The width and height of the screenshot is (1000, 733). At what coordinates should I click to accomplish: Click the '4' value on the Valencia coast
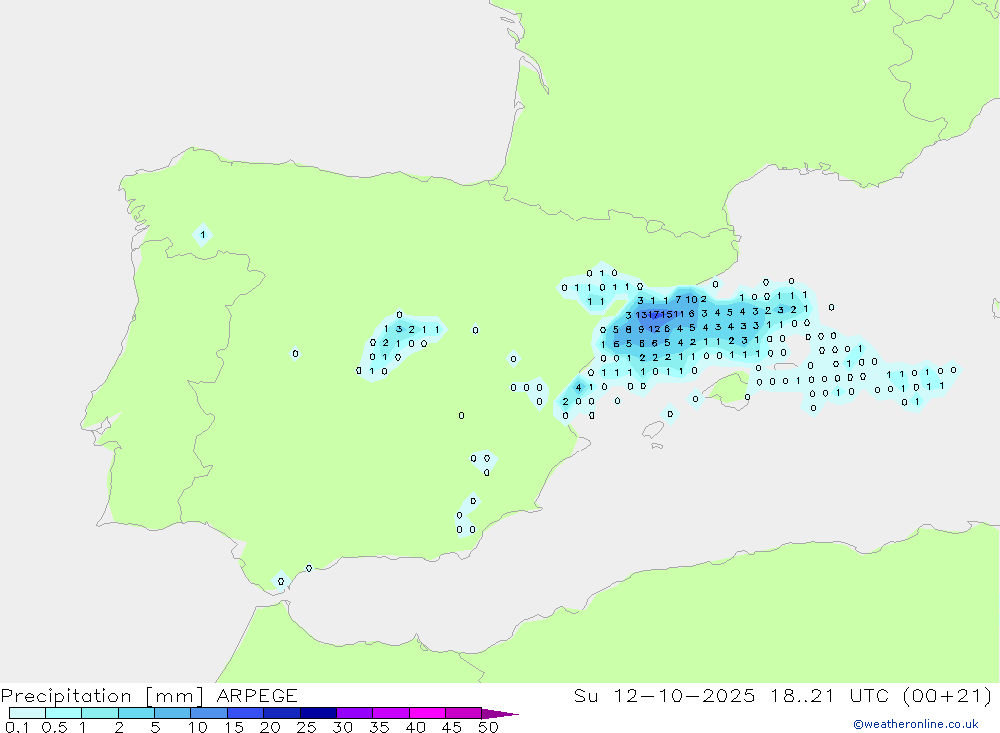[x=578, y=387]
